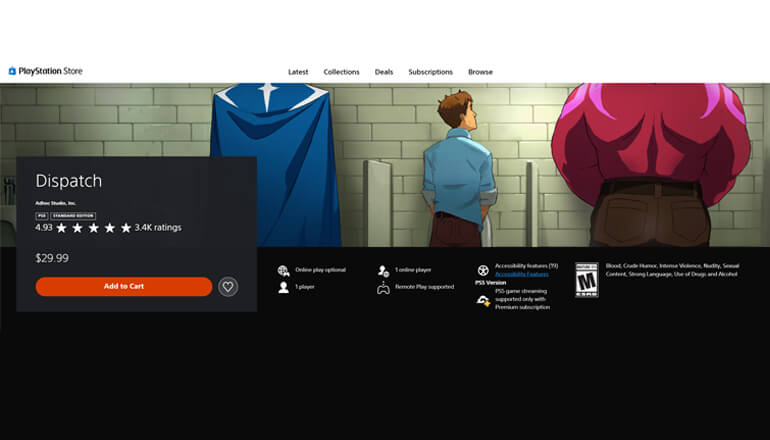The image size is (770, 440).
Task: Click 'Online play optional' text
Action: (x=320, y=270)
